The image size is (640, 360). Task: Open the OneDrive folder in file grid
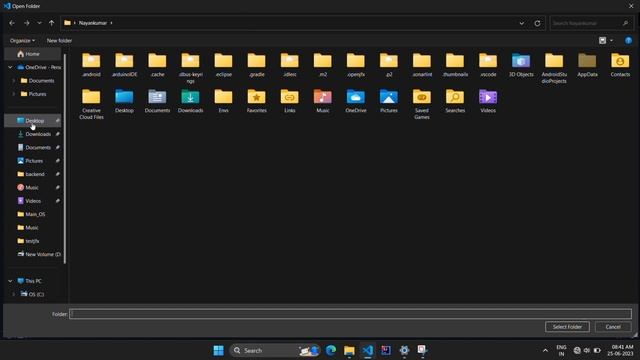[x=356, y=101]
